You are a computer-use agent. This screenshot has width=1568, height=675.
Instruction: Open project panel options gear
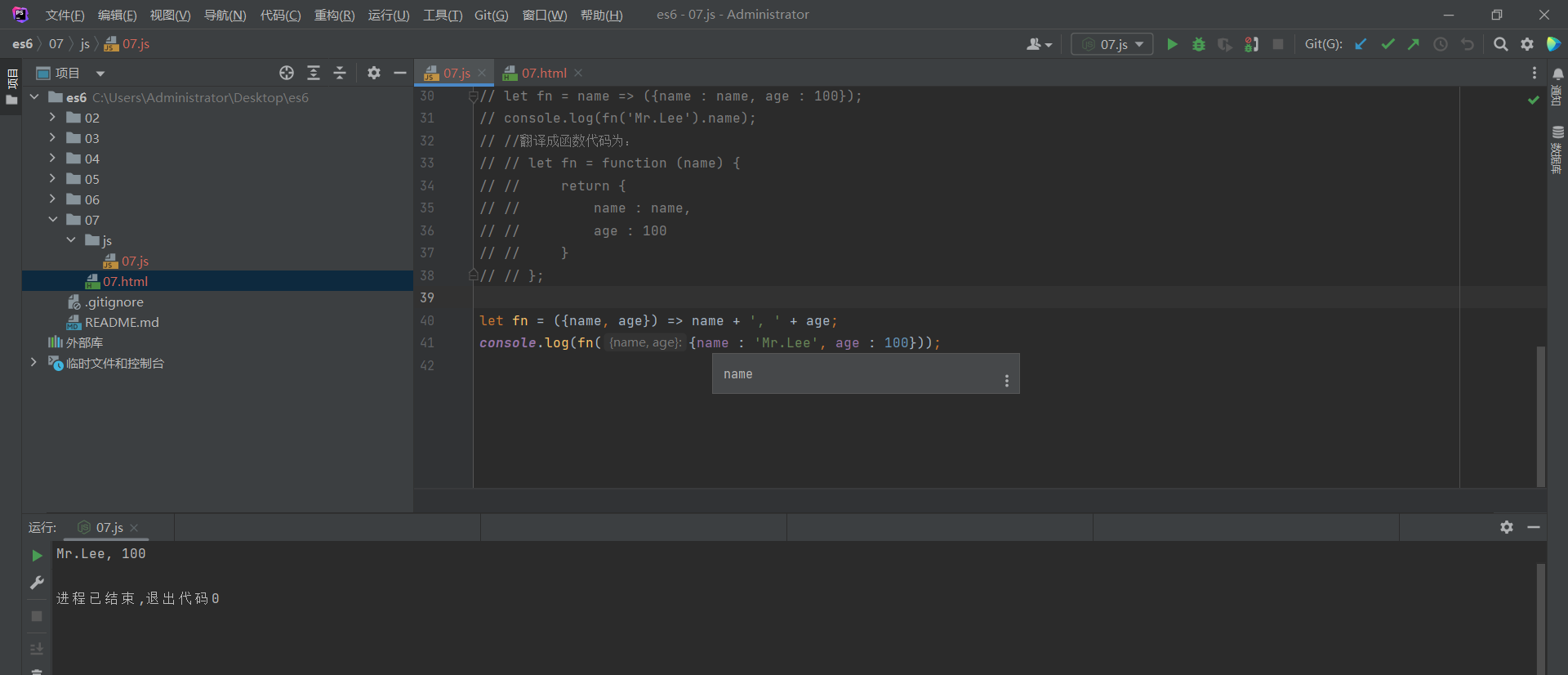point(374,73)
